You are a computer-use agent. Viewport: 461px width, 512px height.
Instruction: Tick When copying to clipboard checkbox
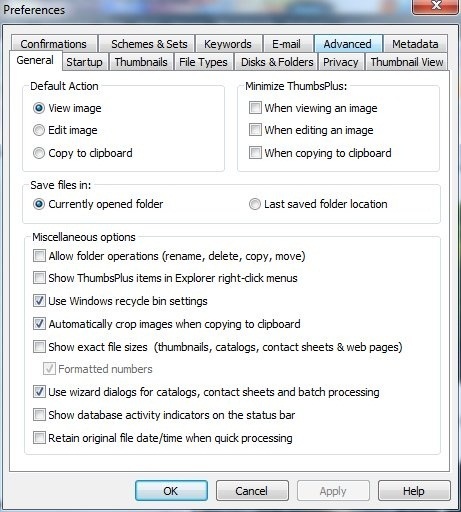(255, 153)
